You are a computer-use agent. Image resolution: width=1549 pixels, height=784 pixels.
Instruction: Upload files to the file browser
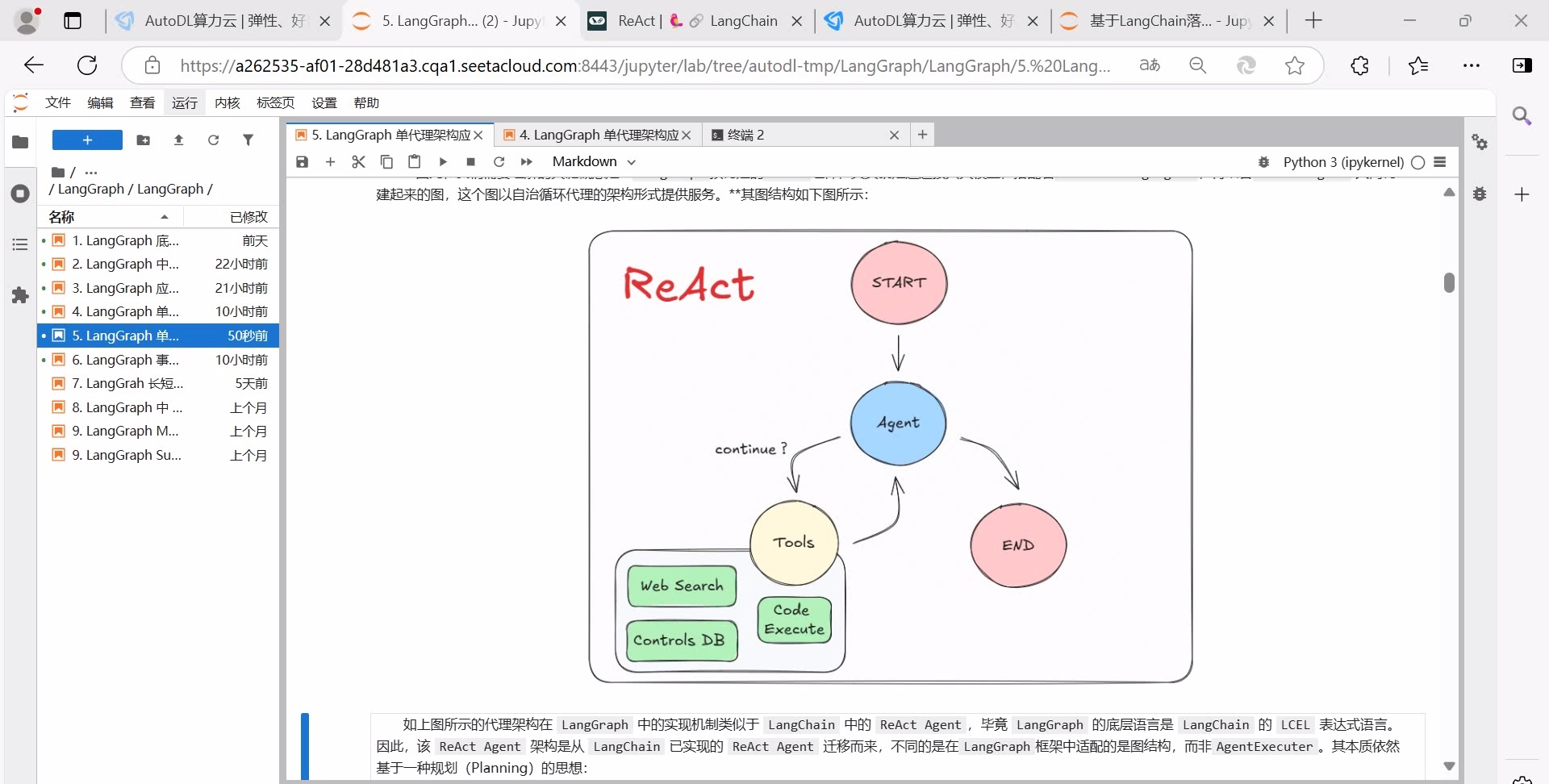[177, 140]
